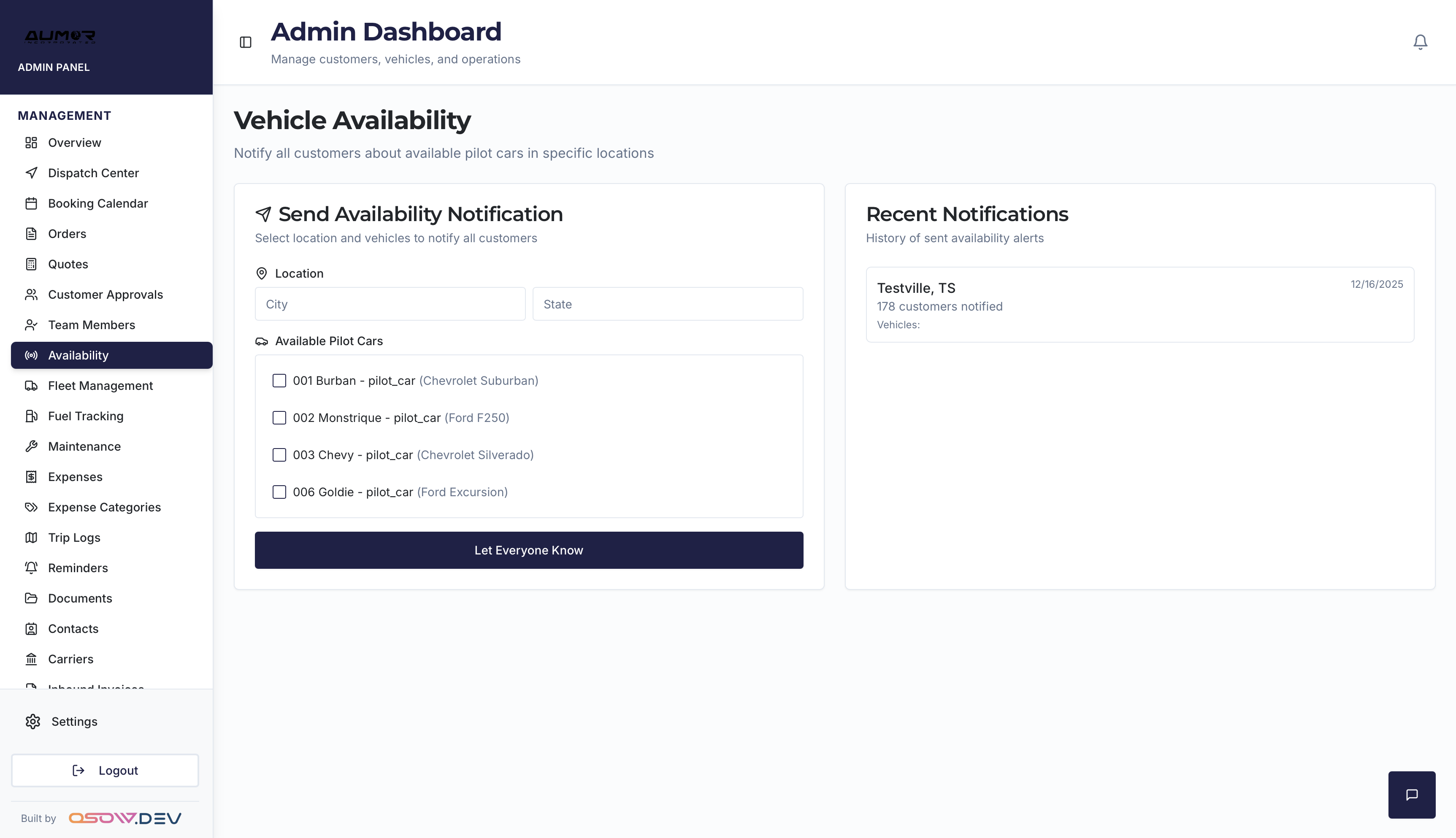Enable the 006 Goldie checkbox
Screen dimensions: 1456x838
tap(279, 492)
